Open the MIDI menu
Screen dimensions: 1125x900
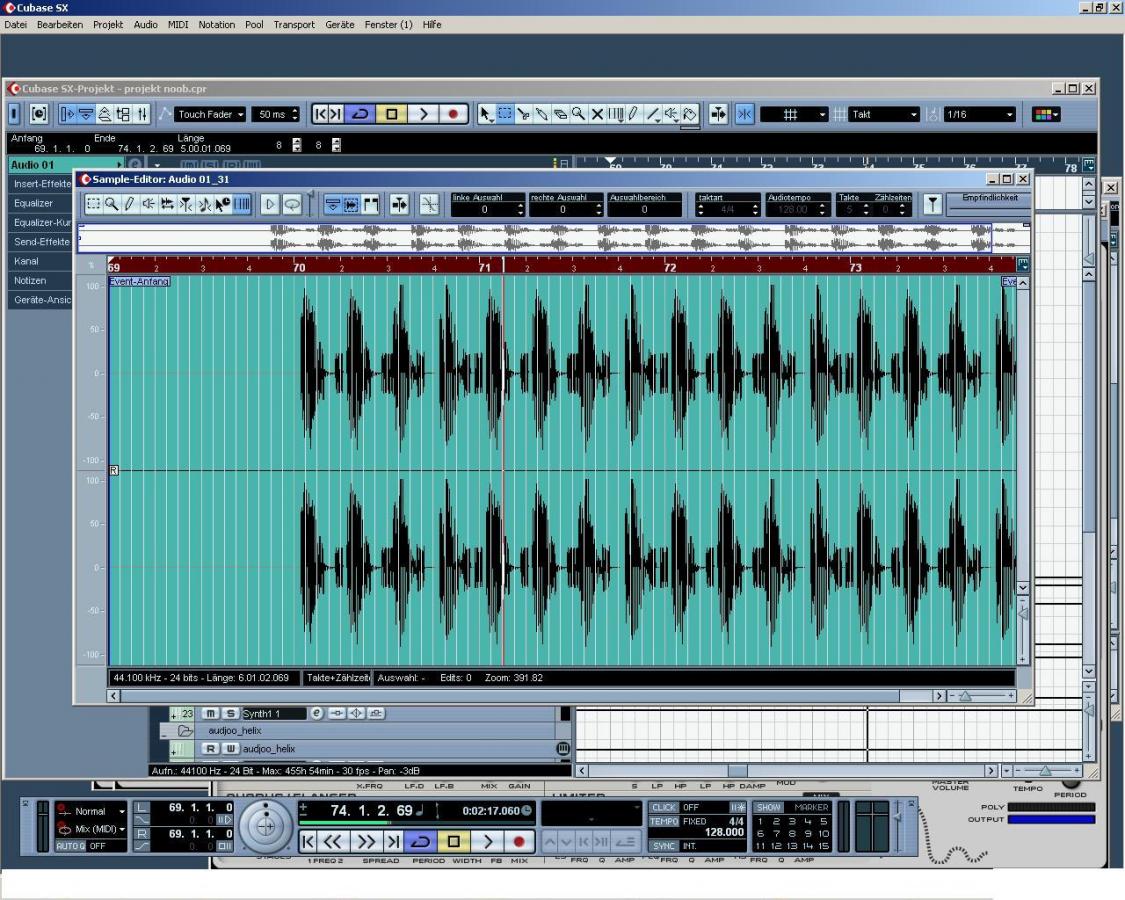[x=178, y=24]
